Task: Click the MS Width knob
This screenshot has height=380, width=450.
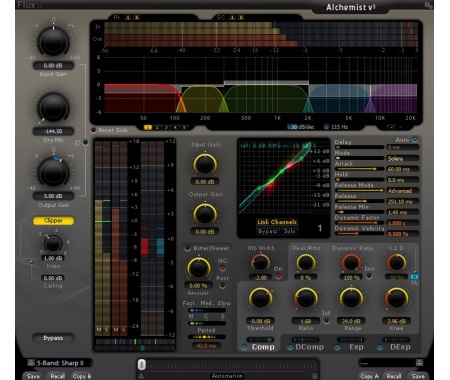Action: coord(260,263)
